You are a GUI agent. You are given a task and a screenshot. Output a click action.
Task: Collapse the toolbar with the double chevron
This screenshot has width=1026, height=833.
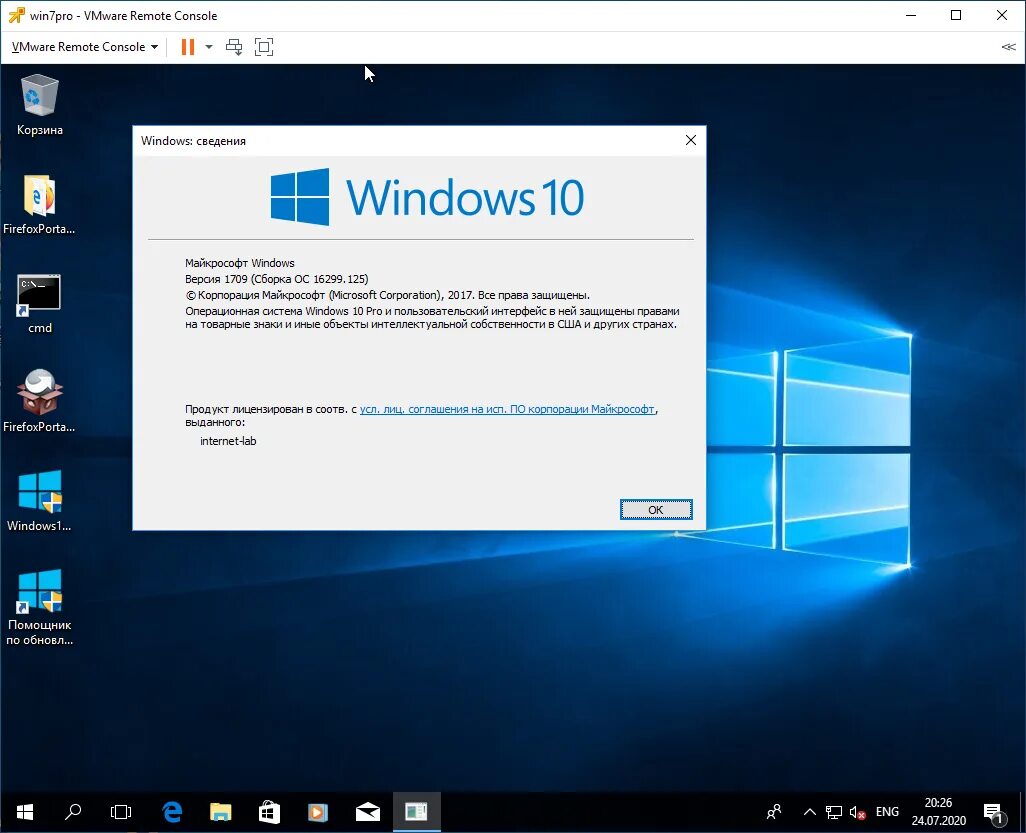point(1008,46)
